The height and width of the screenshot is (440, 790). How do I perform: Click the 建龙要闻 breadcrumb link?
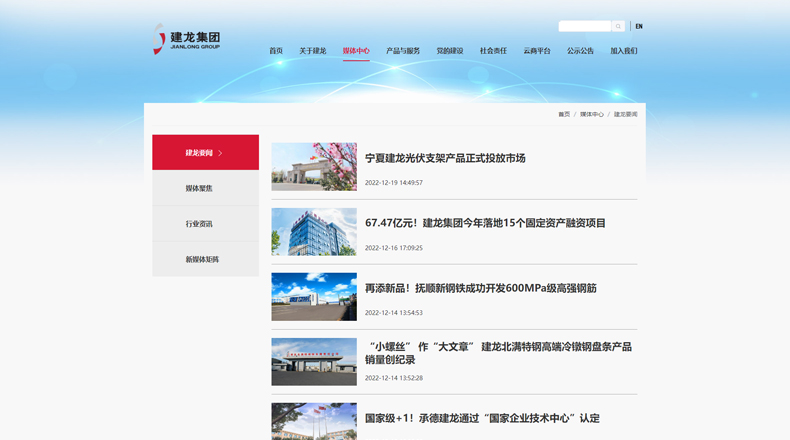[625, 114]
